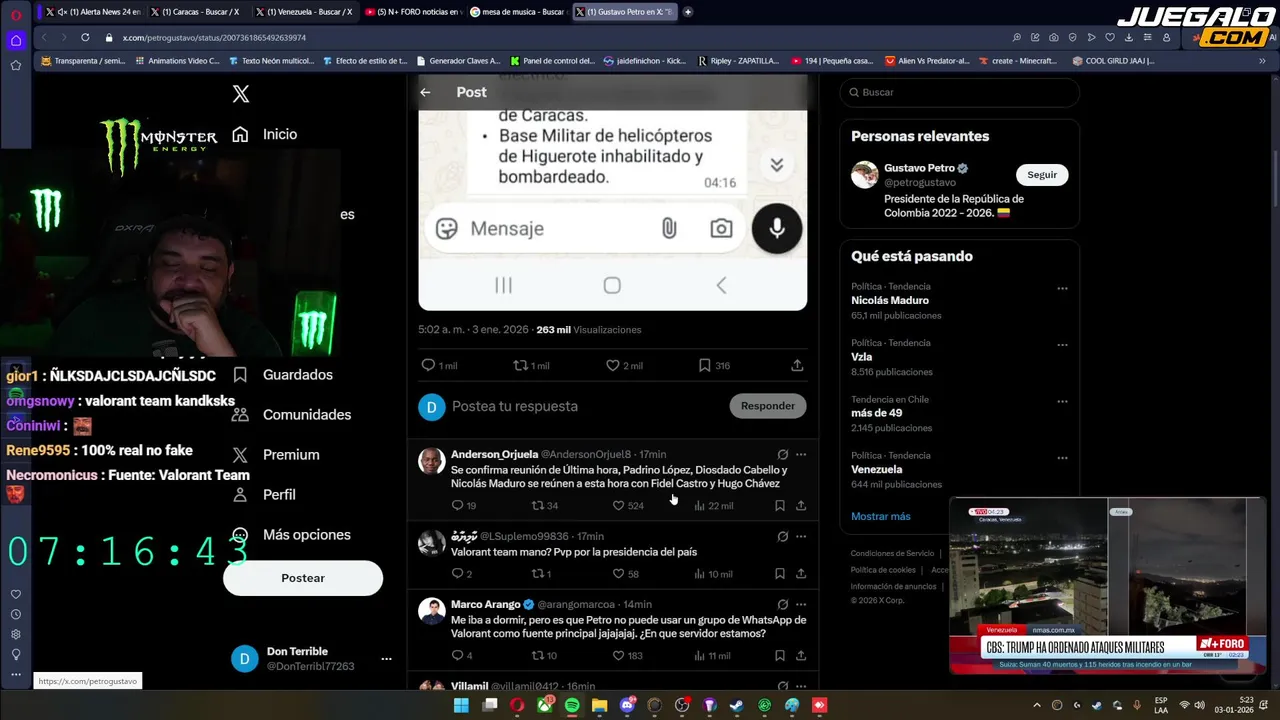Open the Generador Claves bookmark
The image size is (1280, 720).
[x=458, y=61]
